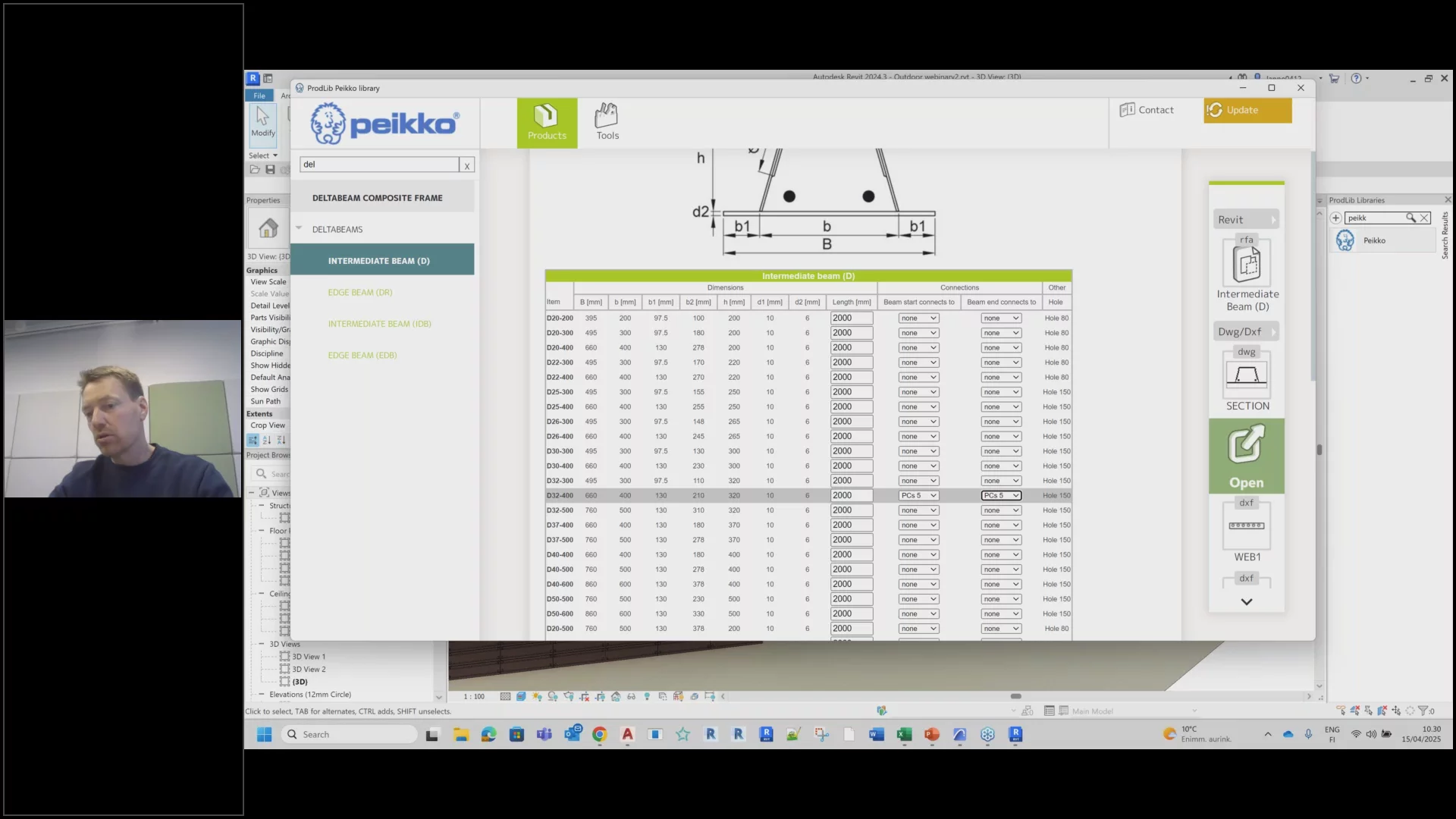Open beam start dropdown for D32-400 row
The image size is (1456, 819).
pyautogui.click(x=918, y=495)
